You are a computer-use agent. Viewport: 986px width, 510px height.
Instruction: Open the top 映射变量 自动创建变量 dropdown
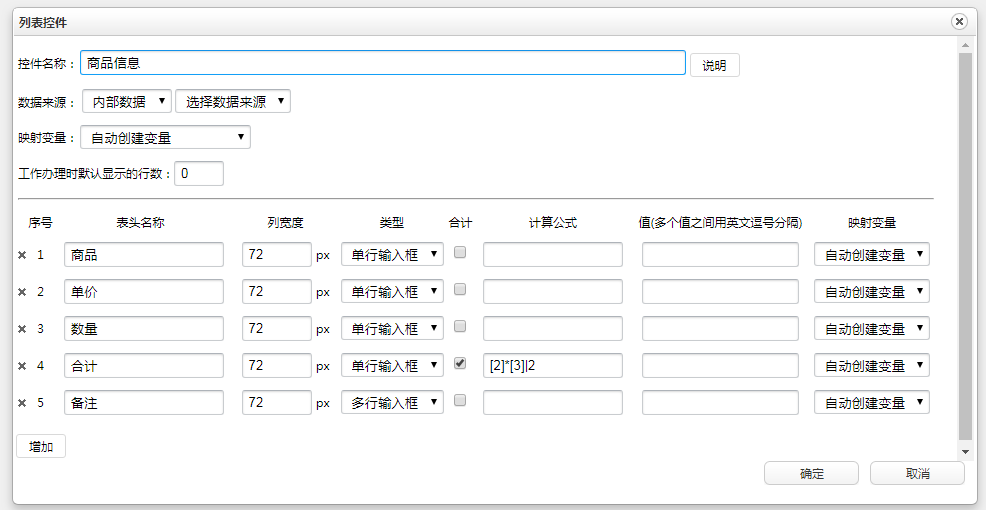(165, 137)
